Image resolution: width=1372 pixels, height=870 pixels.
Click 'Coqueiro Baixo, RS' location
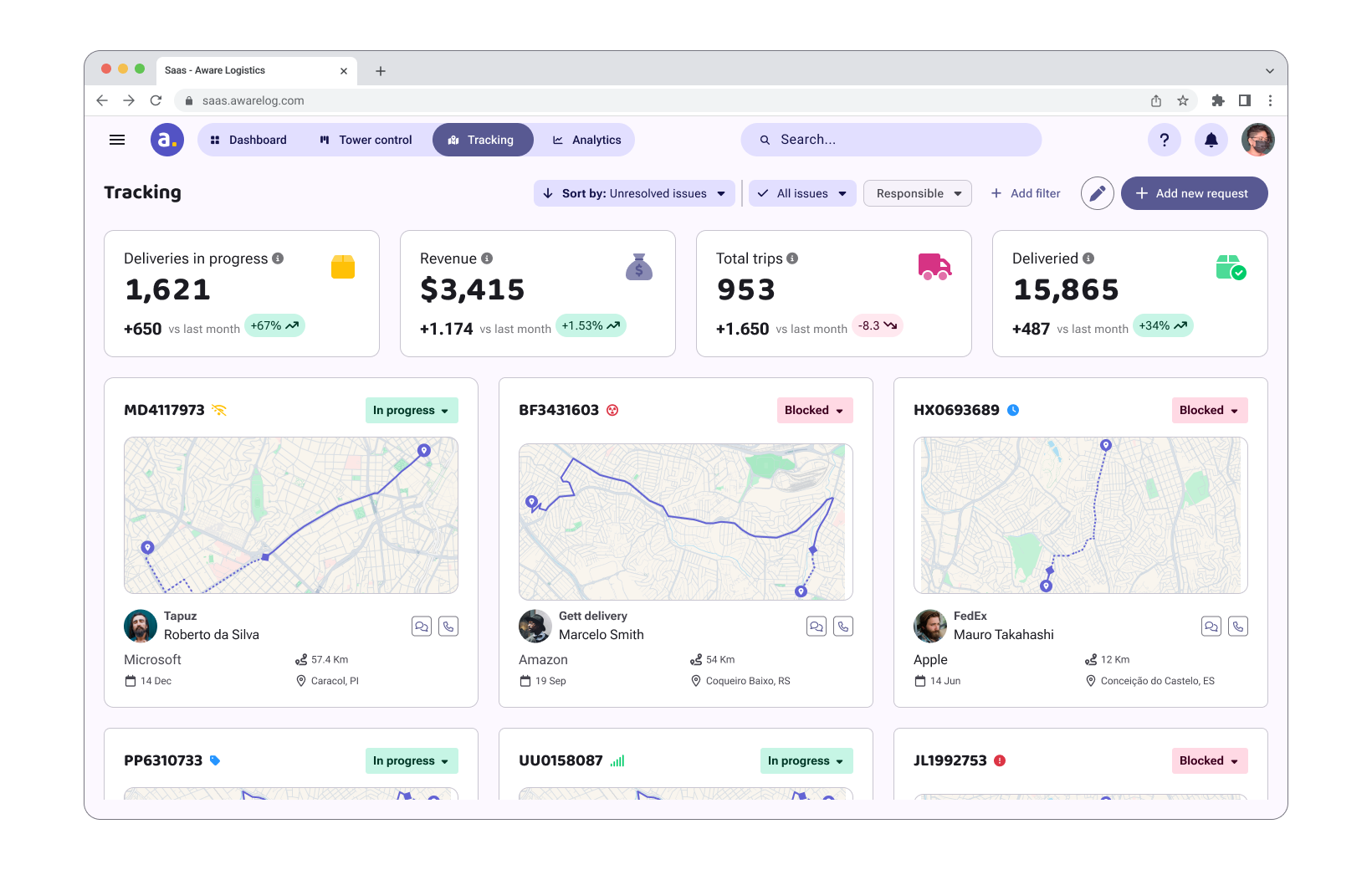[x=748, y=681]
